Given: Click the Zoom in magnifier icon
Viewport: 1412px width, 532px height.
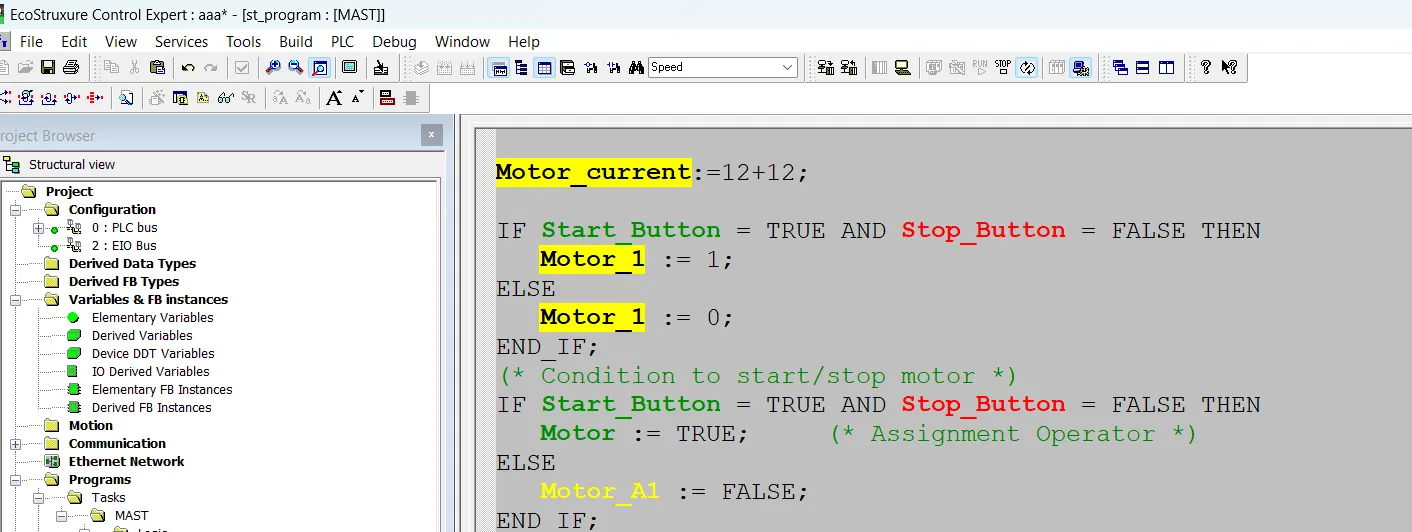Looking at the screenshot, I should [272, 67].
